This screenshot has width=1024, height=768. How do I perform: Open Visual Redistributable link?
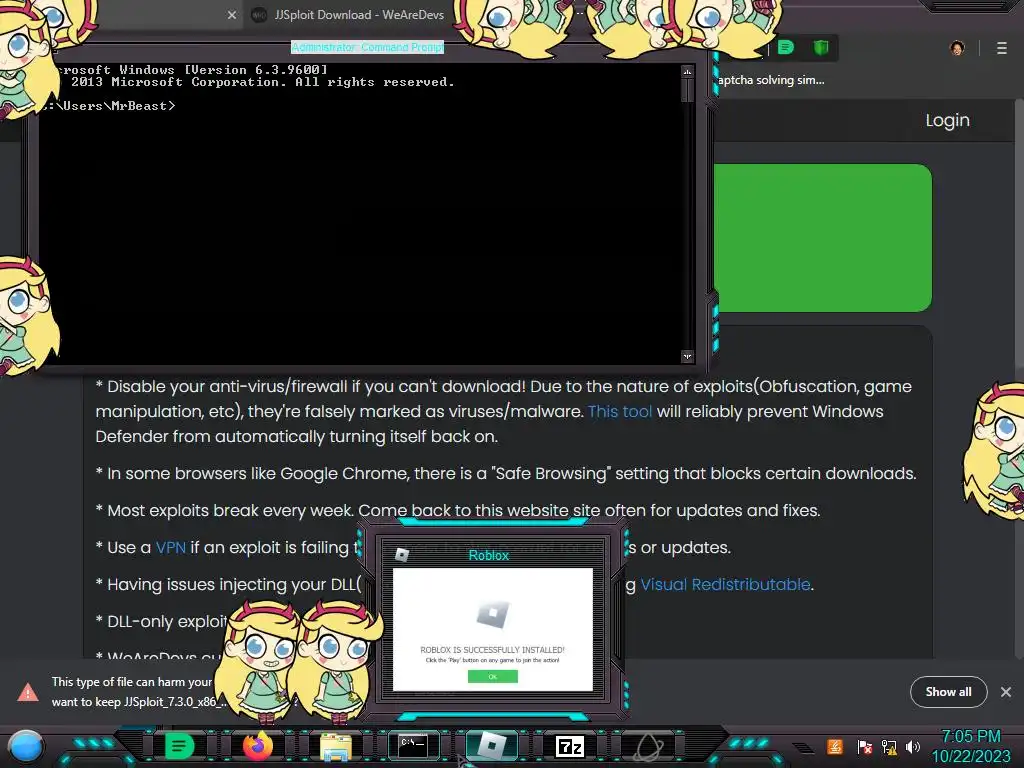pyautogui.click(x=726, y=584)
